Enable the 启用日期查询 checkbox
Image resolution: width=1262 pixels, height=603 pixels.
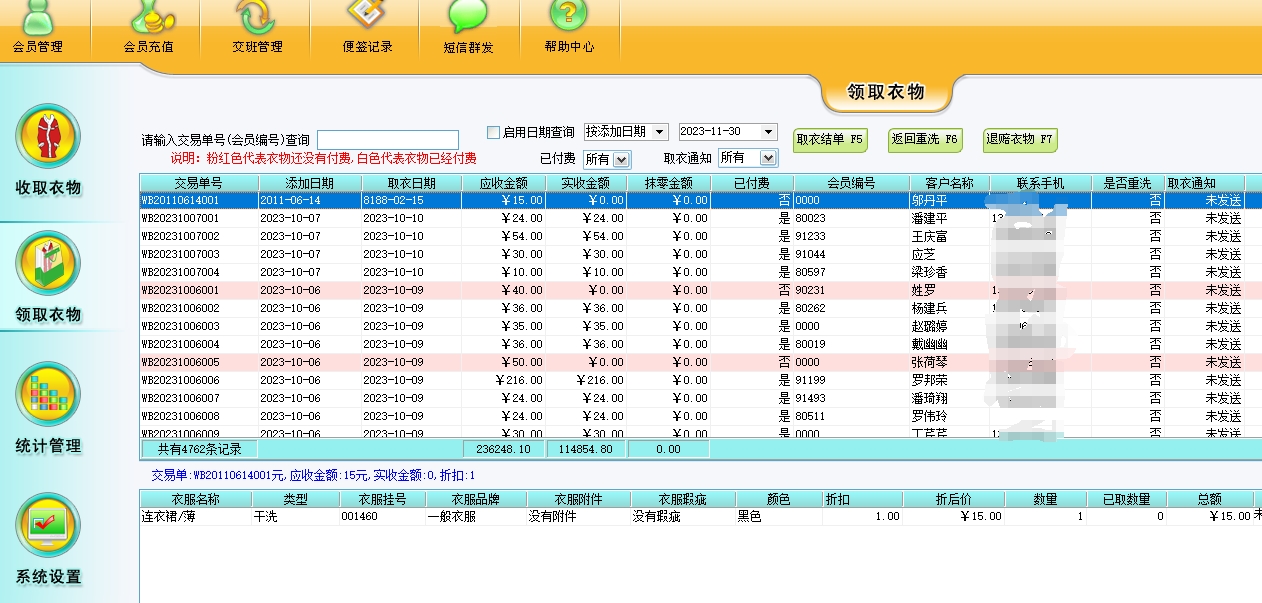pos(493,132)
